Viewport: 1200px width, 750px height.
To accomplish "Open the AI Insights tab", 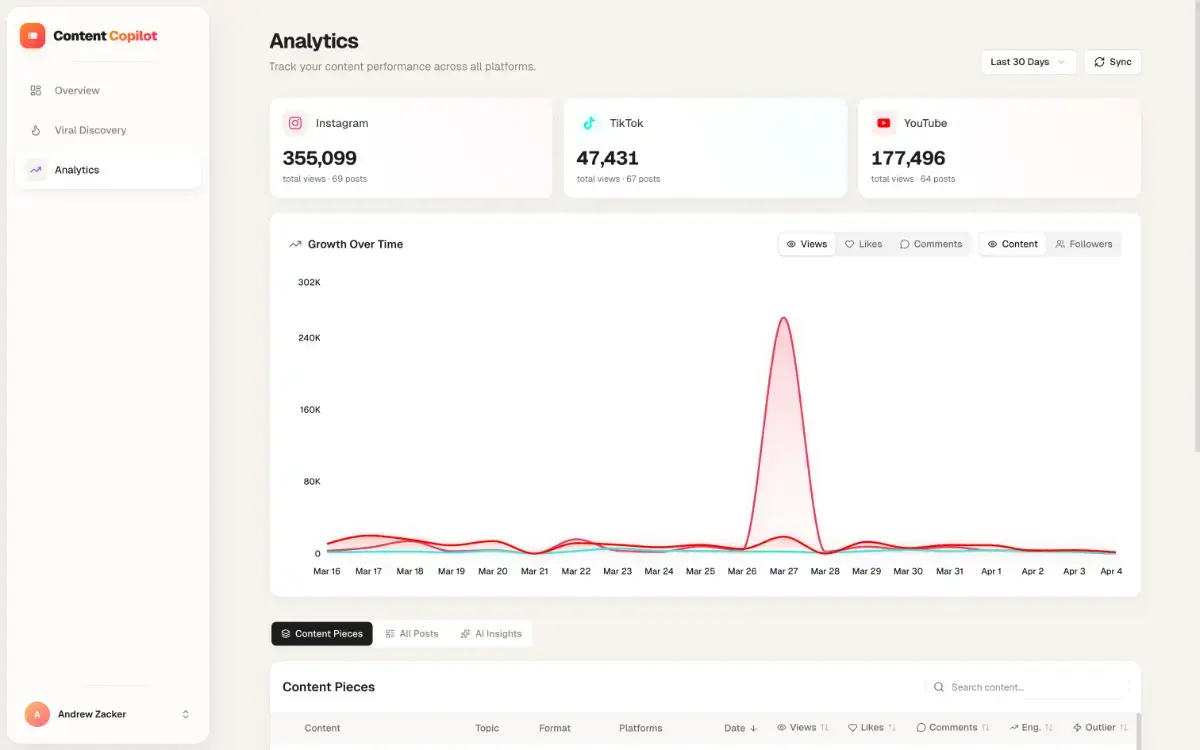I will click(491, 634).
